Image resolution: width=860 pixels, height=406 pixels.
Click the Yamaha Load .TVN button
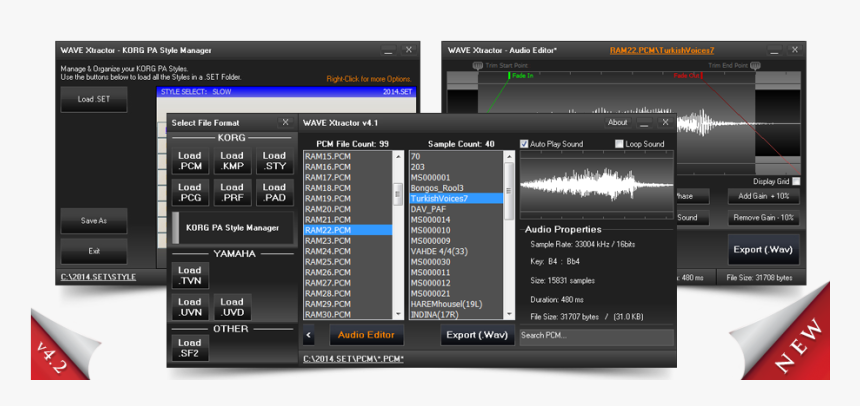[x=190, y=275]
